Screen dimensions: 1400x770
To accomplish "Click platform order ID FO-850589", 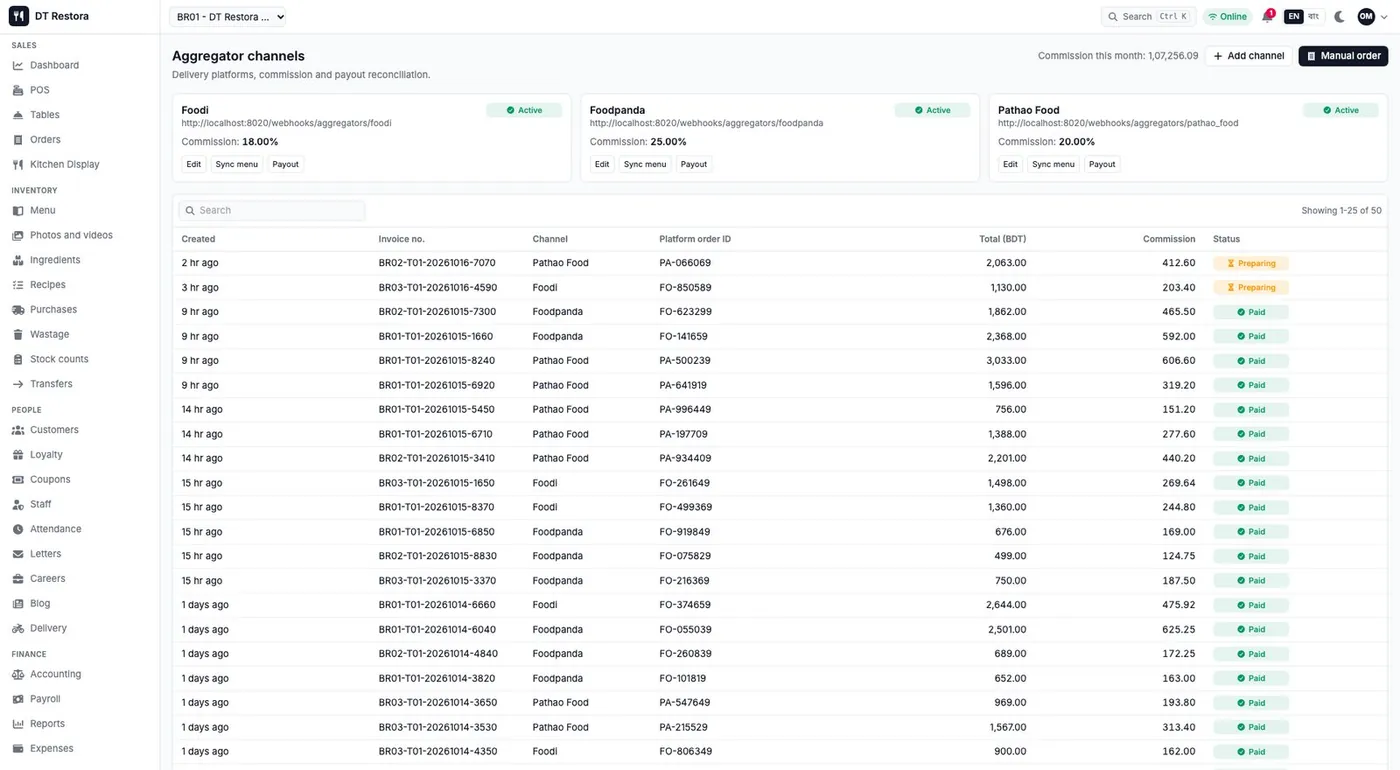I will [x=685, y=287].
